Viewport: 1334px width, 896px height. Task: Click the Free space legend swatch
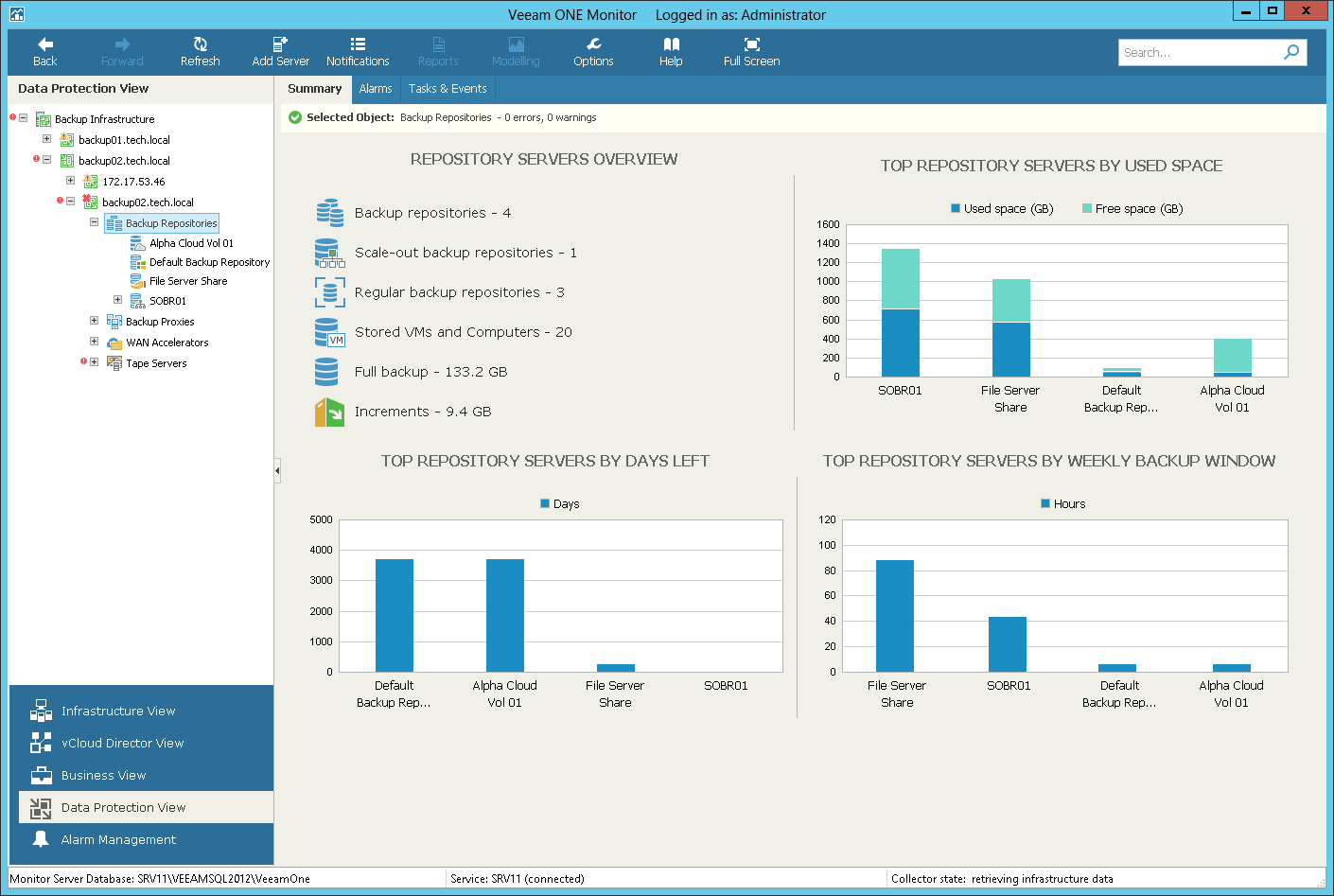[1087, 208]
